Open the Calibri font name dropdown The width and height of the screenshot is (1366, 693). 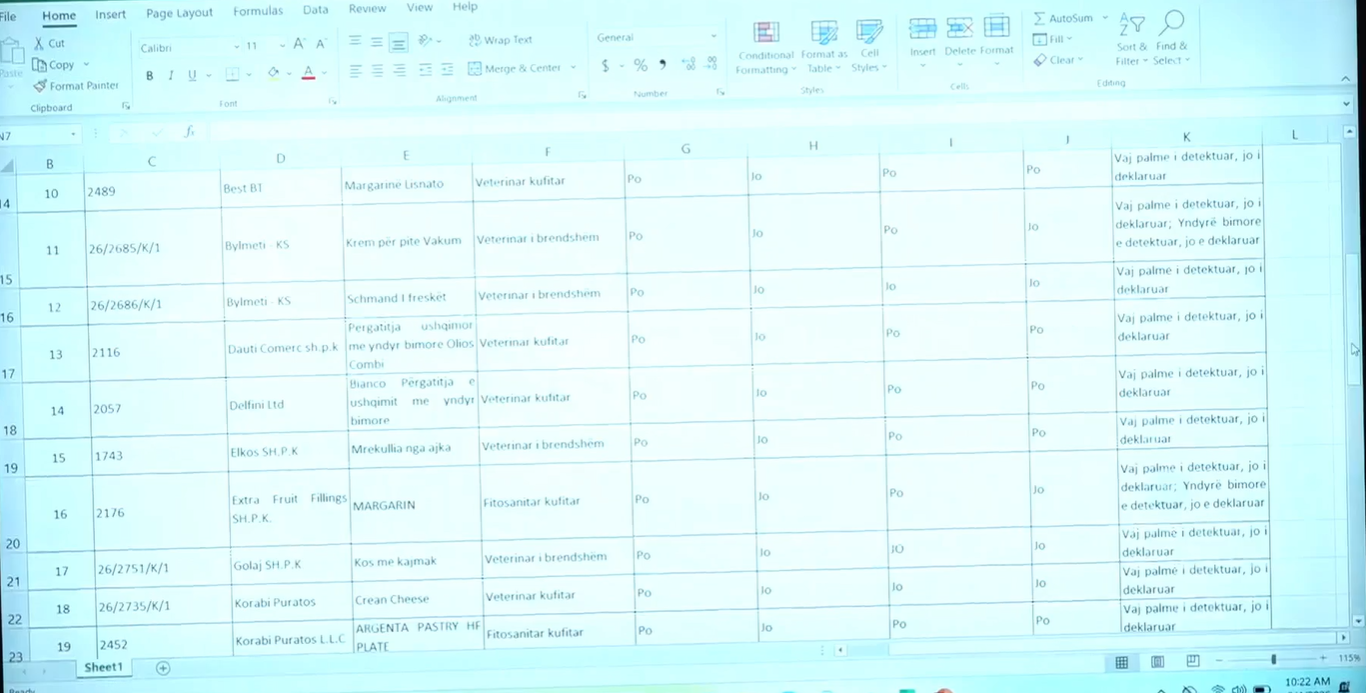237,47
